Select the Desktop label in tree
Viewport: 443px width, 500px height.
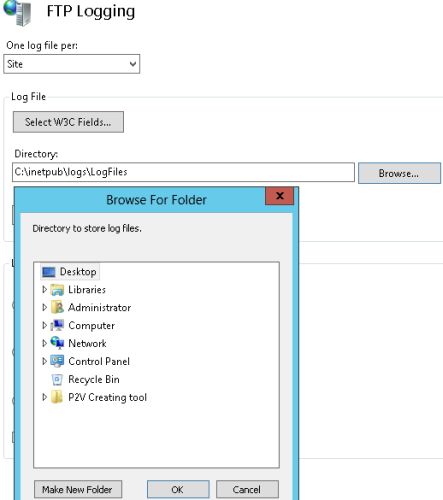(x=78, y=272)
